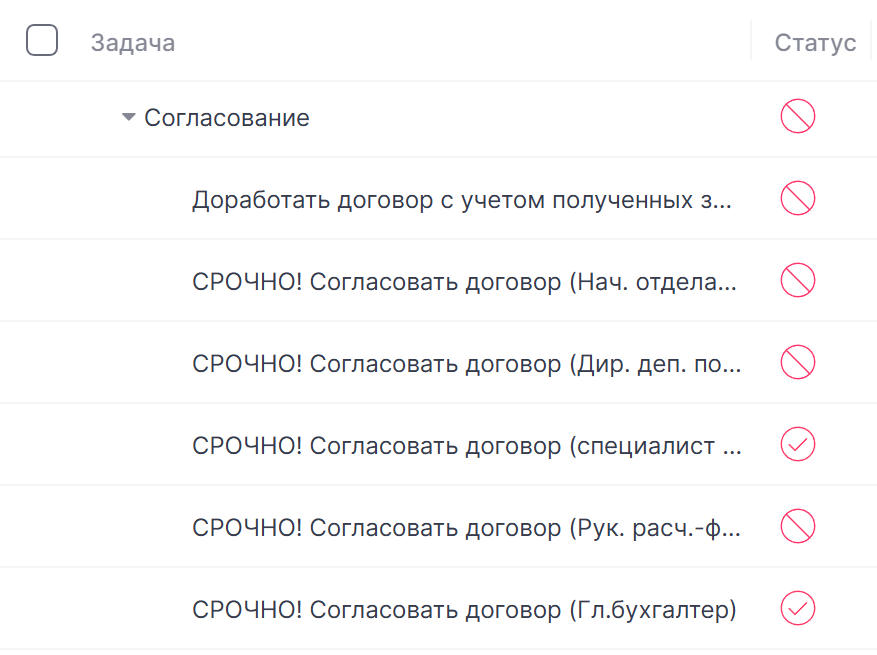The height and width of the screenshot is (655, 877).
Task: Click the cancelled status icon for Согласование
Action: click(798, 116)
